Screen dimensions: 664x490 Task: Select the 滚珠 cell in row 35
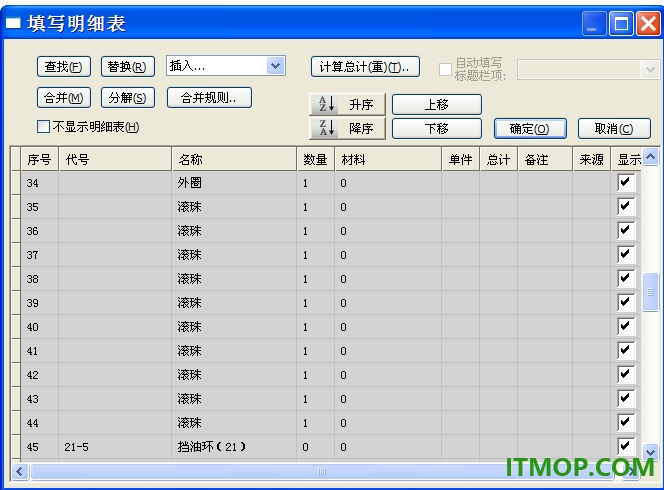coord(234,207)
